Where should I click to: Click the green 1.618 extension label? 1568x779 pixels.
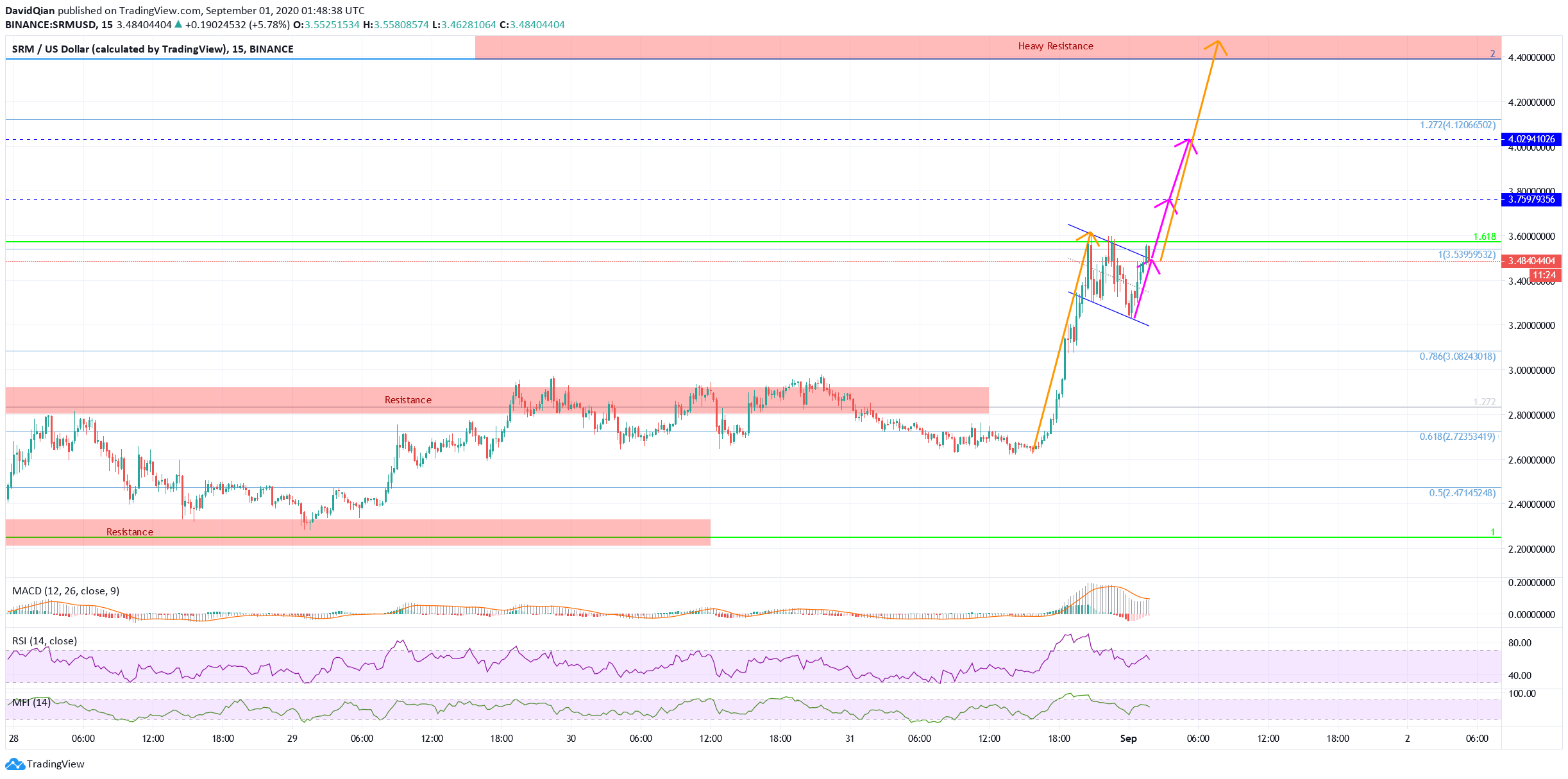point(1484,237)
